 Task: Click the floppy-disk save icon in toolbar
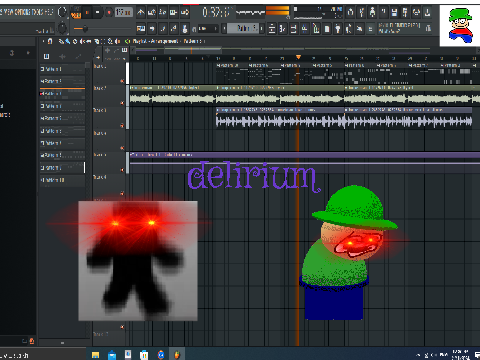394,13
